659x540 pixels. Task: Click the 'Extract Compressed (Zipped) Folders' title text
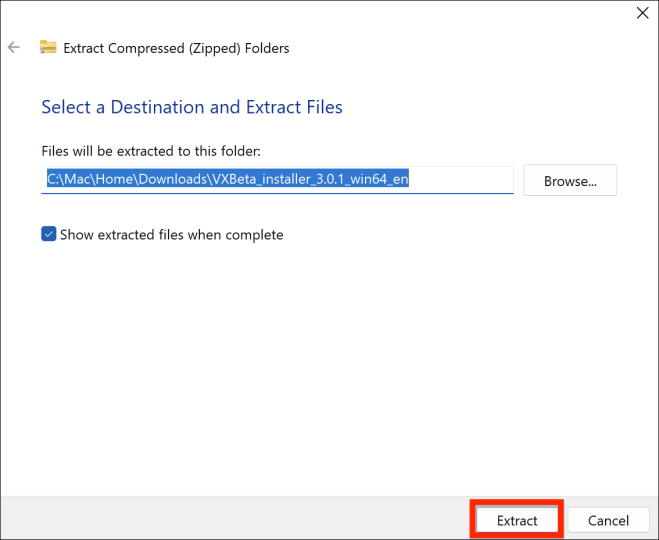[176, 47]
